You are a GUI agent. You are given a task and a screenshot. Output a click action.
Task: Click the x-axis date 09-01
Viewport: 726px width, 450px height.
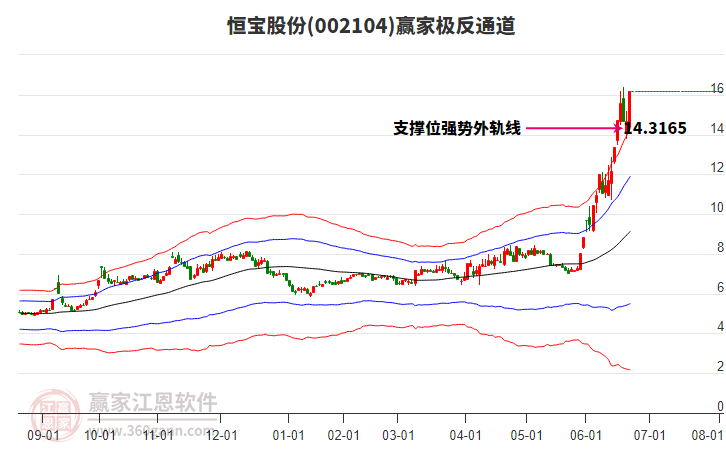coord(43,435)
